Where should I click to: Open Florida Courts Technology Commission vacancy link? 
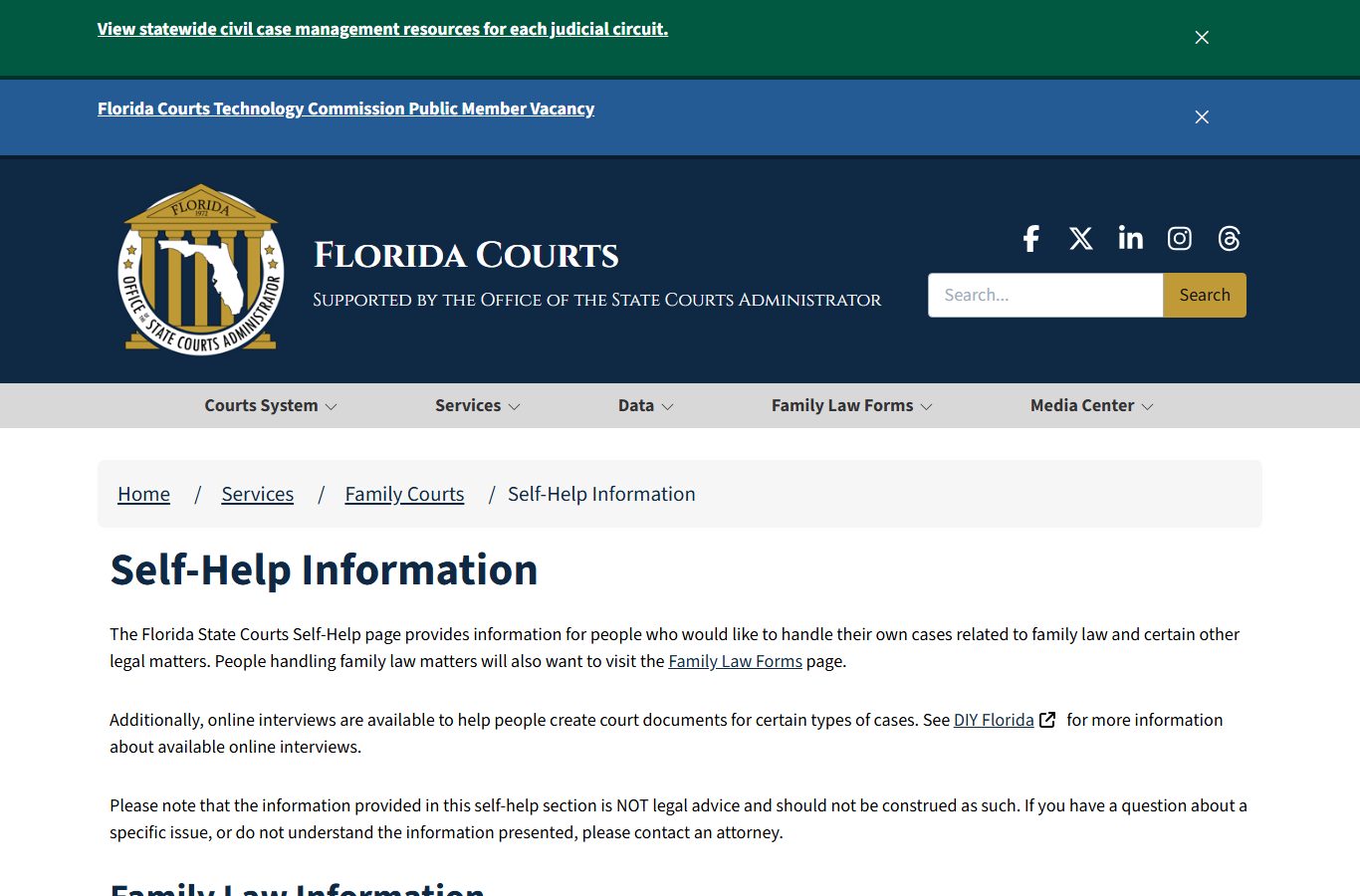pos(345,109)
